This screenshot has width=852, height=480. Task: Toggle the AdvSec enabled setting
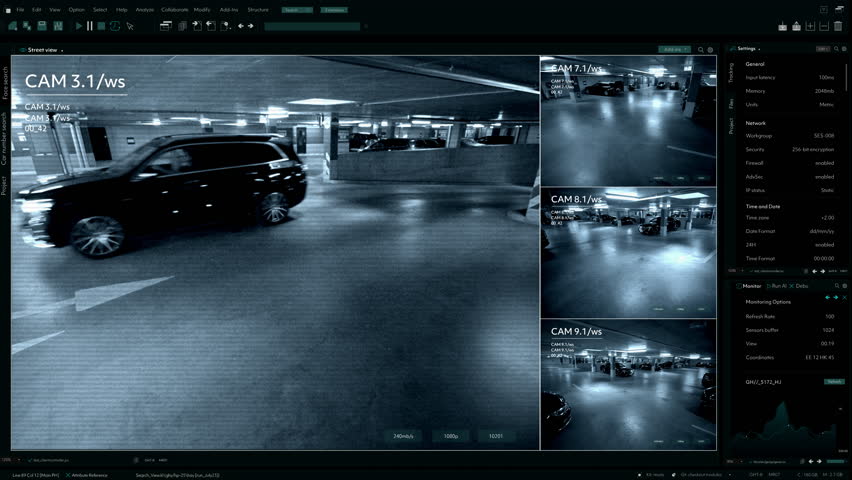point(824,177)
